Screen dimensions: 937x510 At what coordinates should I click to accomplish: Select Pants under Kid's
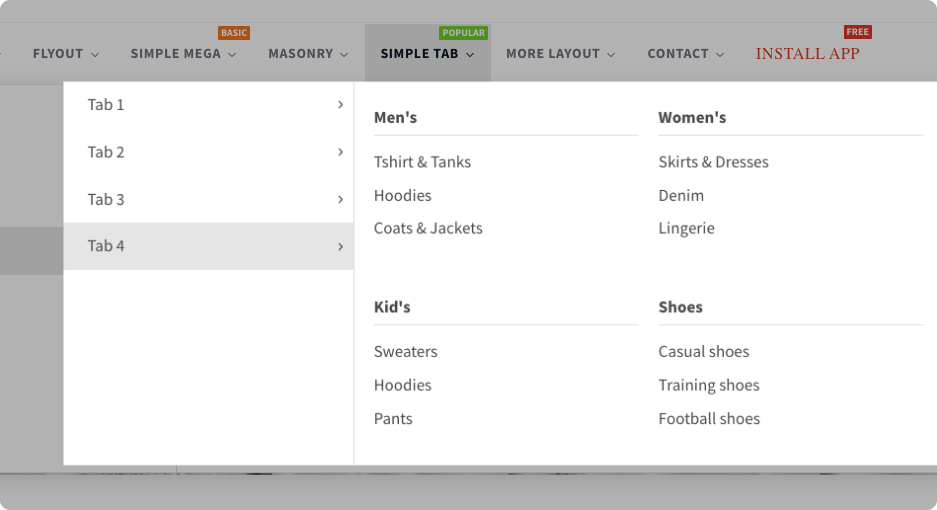pos(393,419)
